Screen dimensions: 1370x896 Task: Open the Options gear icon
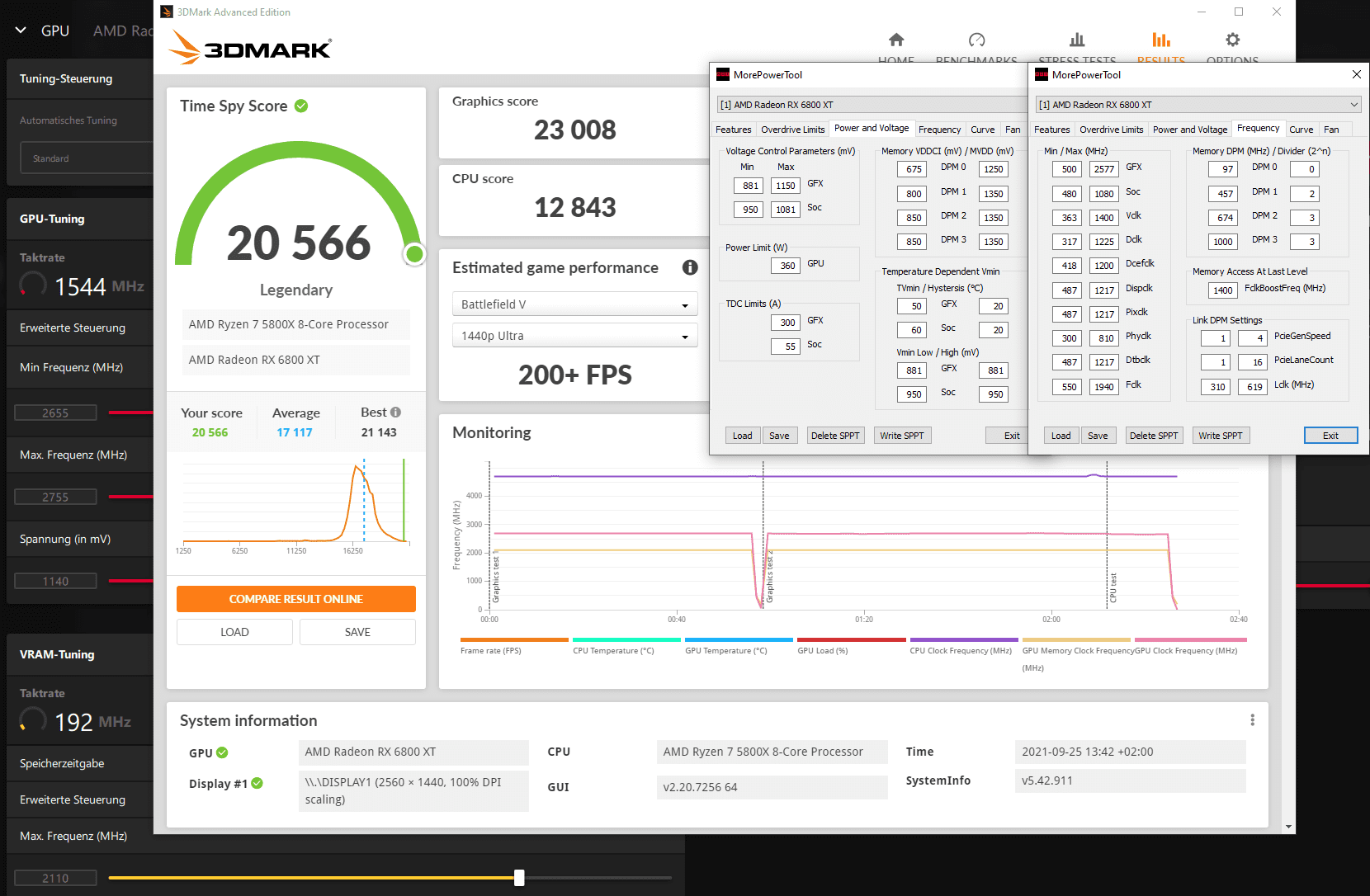(x=1232, y=40)
